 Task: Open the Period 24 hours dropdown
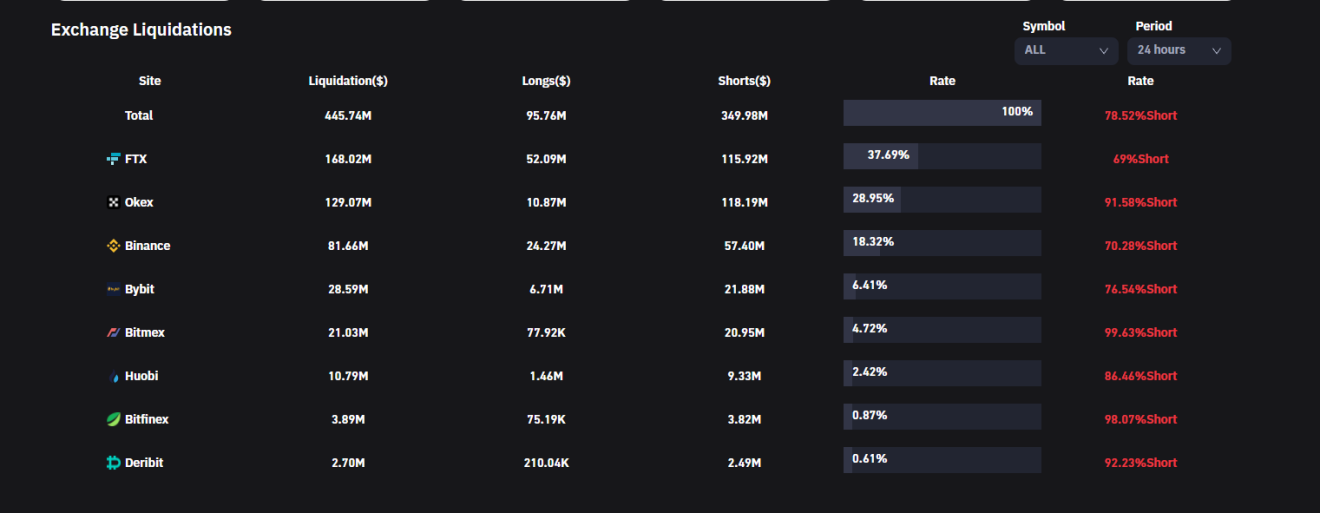coord(1179,50)
